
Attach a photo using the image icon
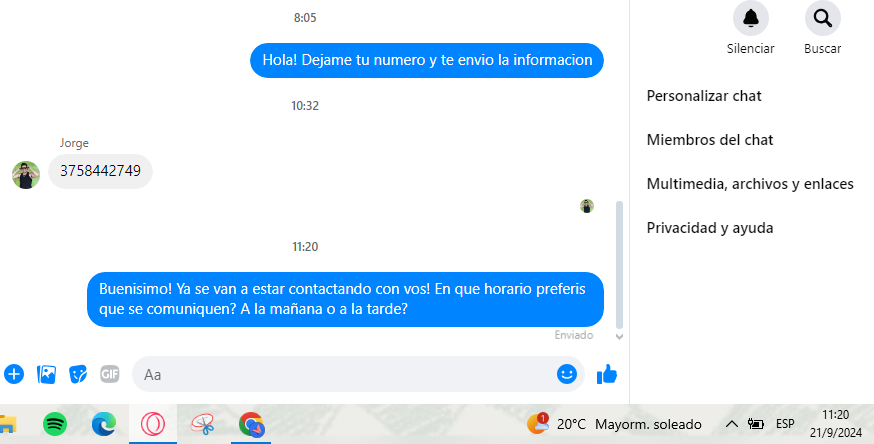(46, 374)
